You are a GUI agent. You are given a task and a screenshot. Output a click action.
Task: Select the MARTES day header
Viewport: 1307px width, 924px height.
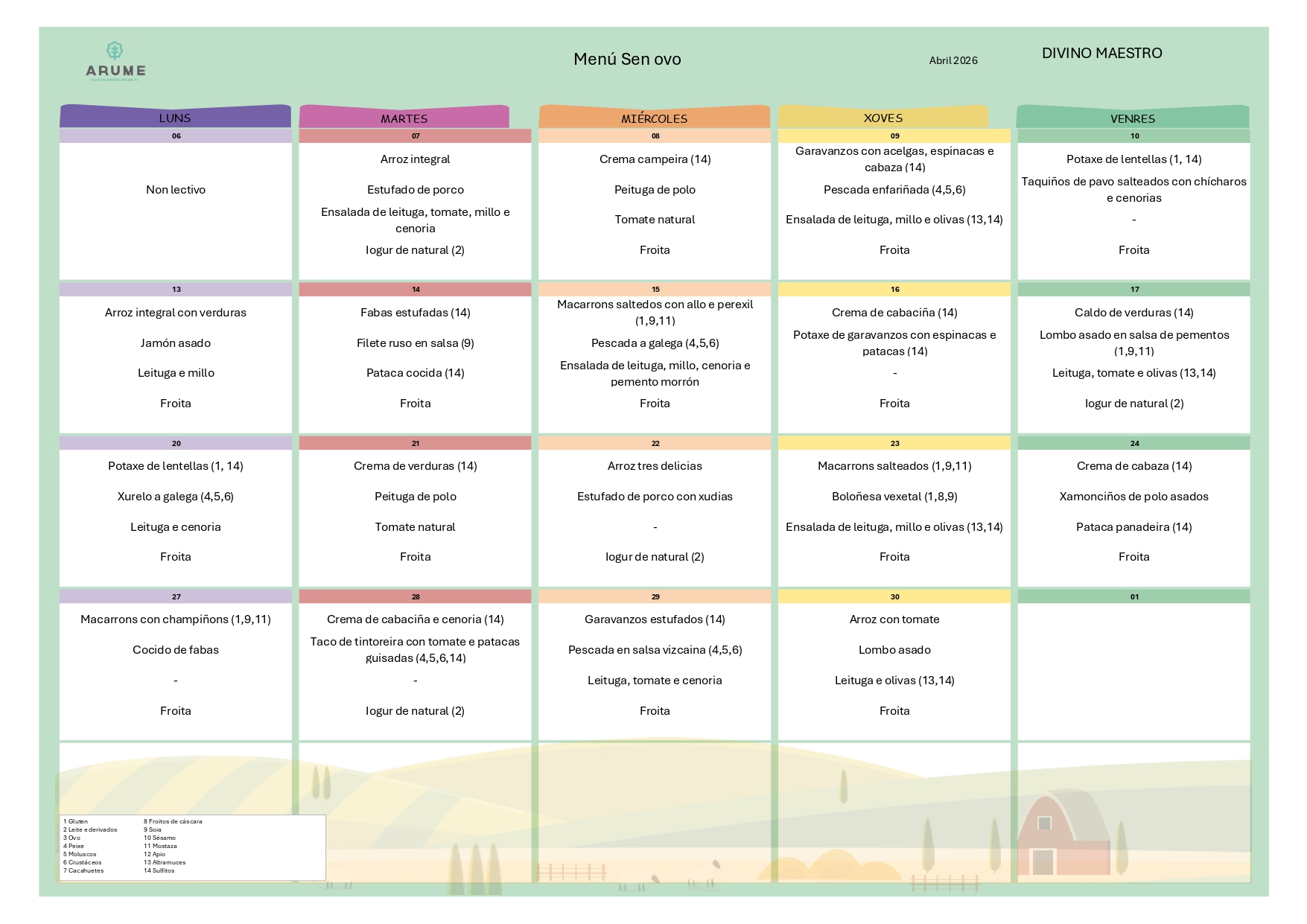pyautogui.click(x=404, y=118)
